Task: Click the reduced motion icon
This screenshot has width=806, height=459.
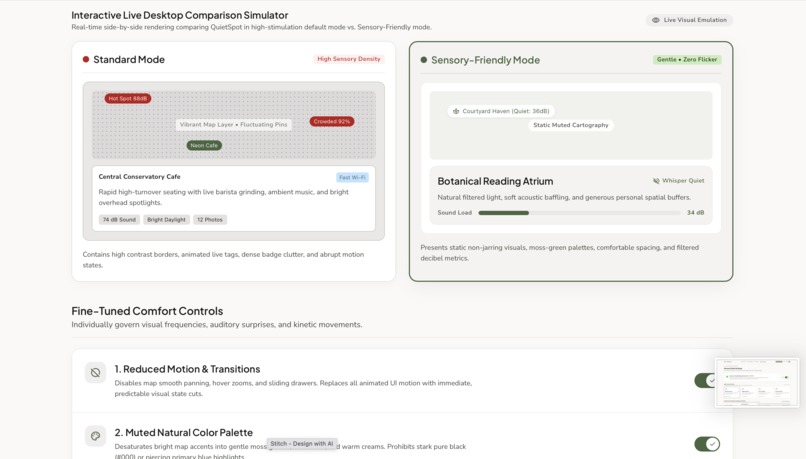Action: 96,373
